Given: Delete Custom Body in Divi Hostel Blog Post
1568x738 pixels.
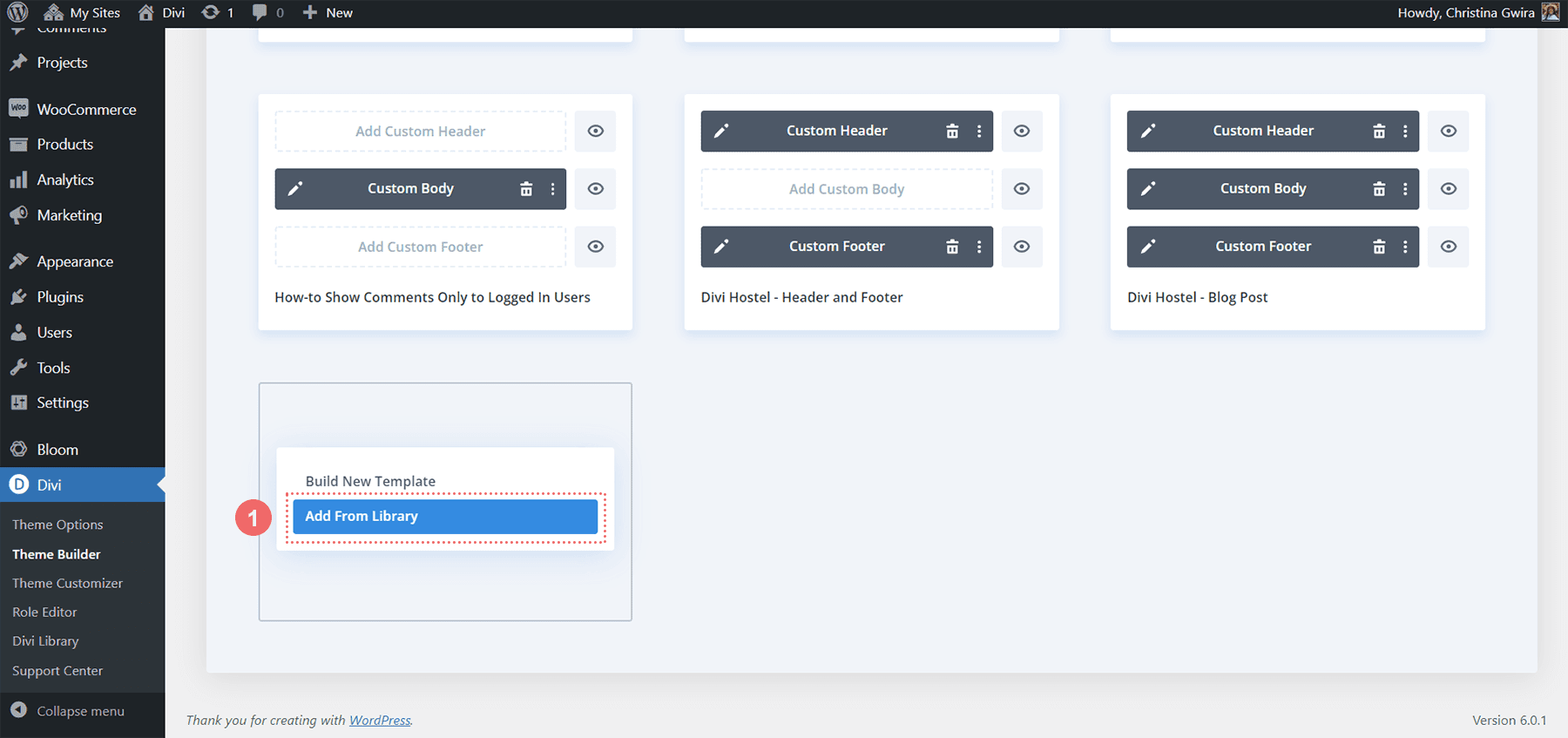Looking at the screenshot, I should (x=1378, y=189).
